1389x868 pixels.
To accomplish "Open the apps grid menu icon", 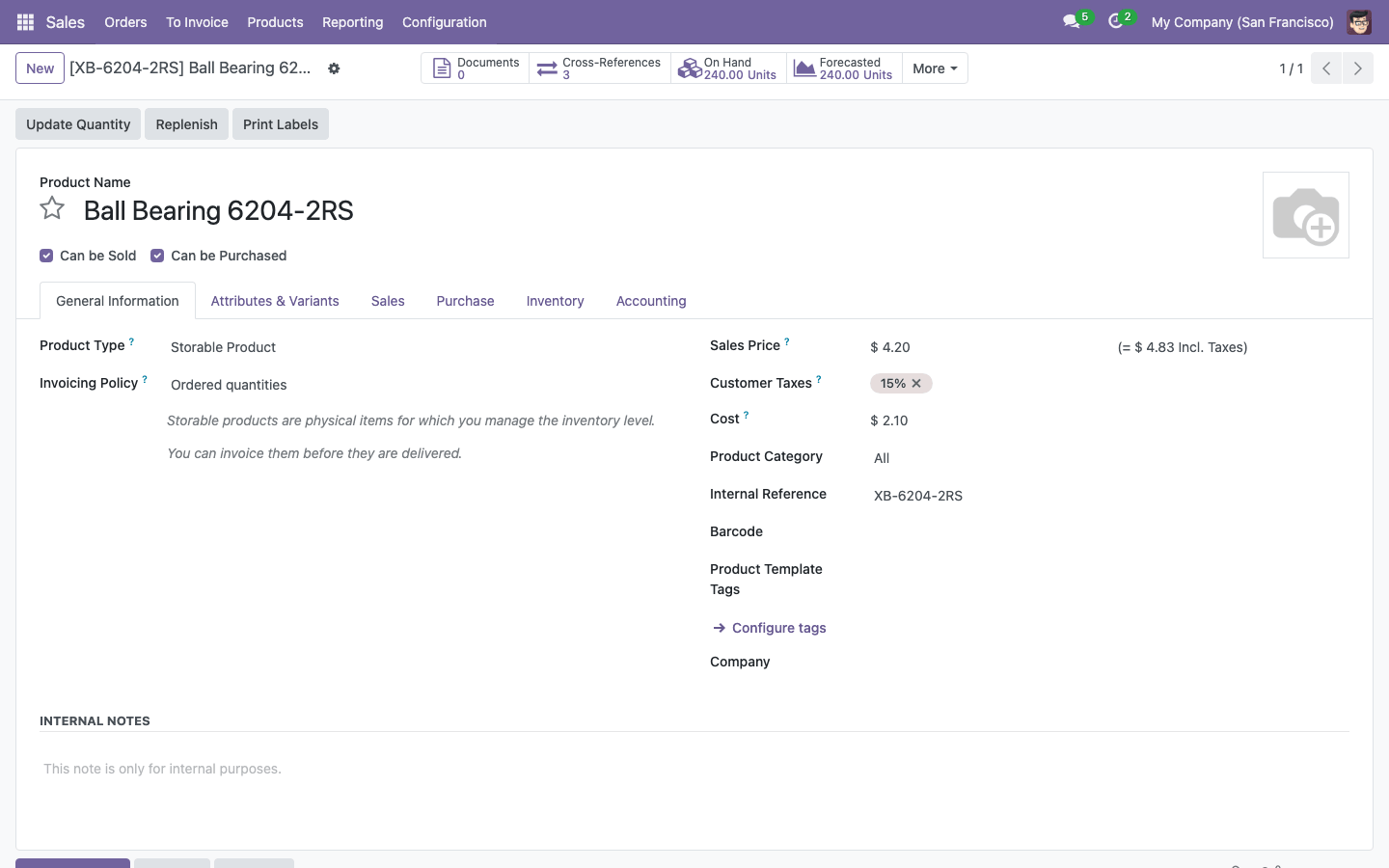I will click(x=26, y=22).
